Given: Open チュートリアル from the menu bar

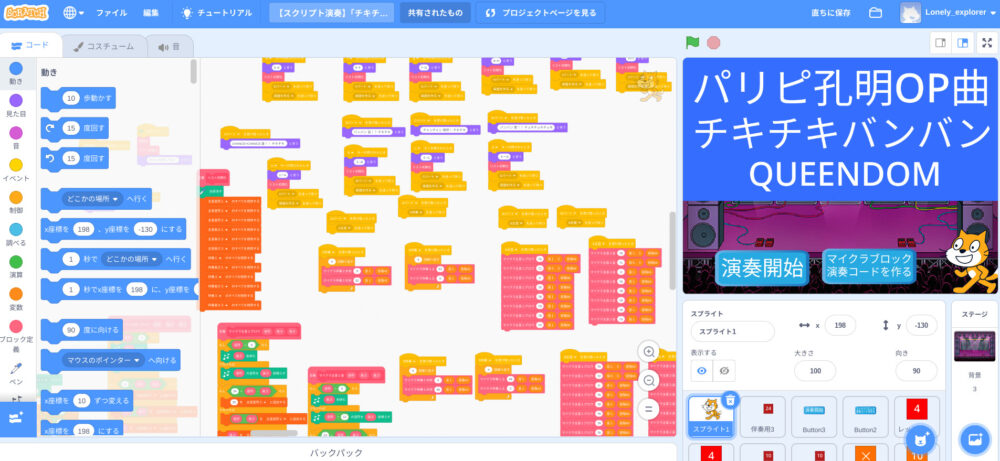Looking at the screenshot, I should (x=217, y=13).
